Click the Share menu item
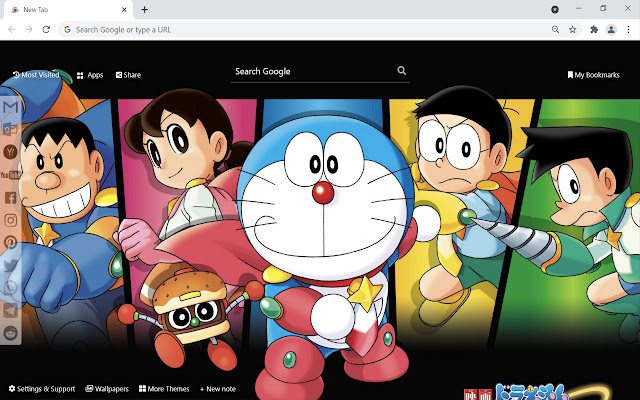The image size is (640, 400). click(128, 75)
